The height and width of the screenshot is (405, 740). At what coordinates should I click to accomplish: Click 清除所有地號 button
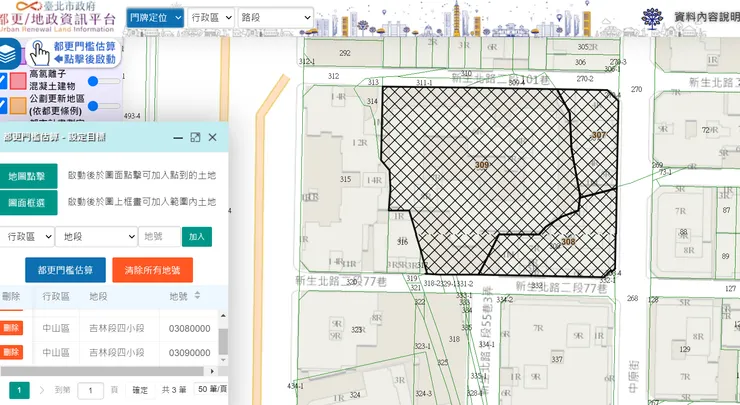152,270
